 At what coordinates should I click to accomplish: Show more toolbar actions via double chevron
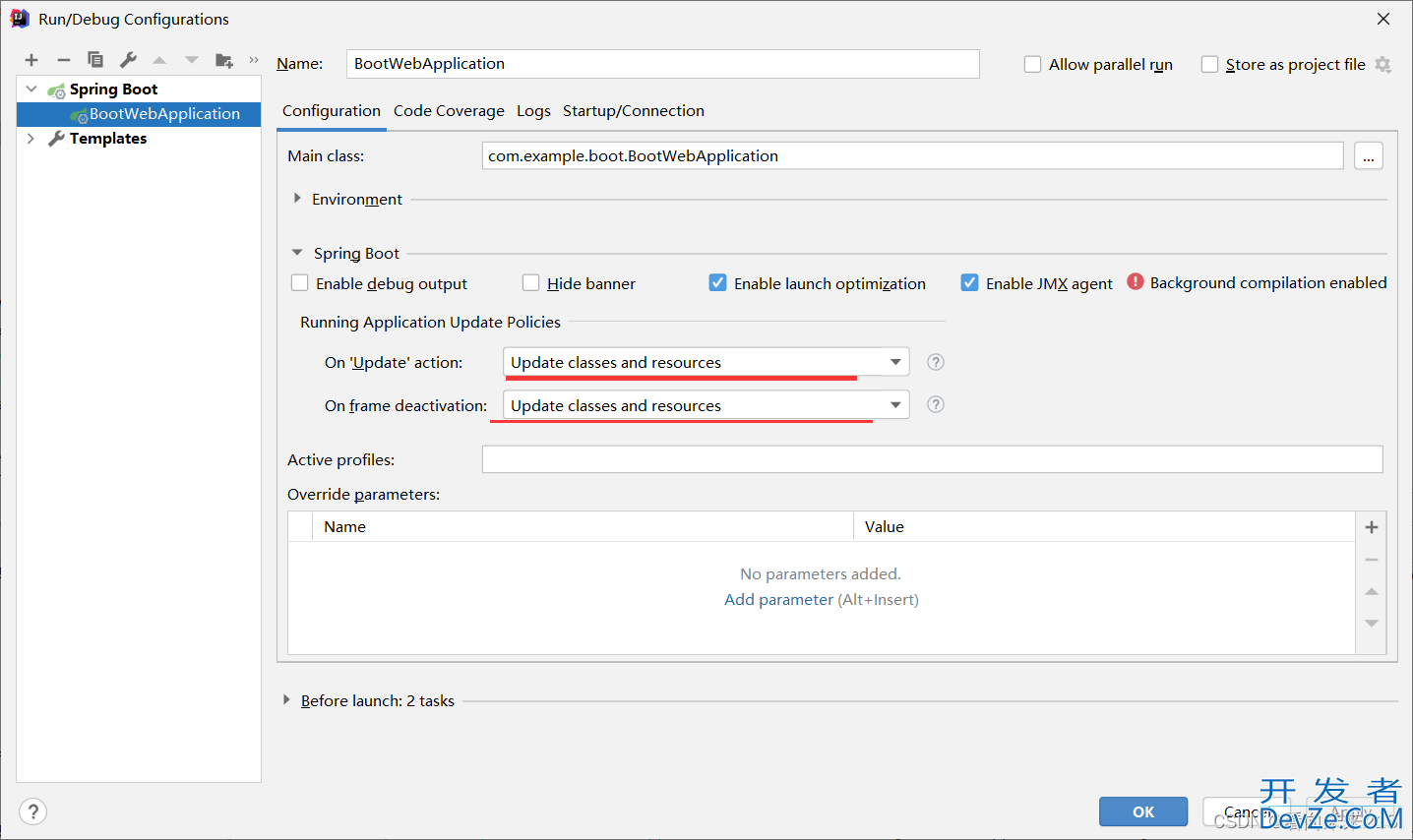point(254,60)
